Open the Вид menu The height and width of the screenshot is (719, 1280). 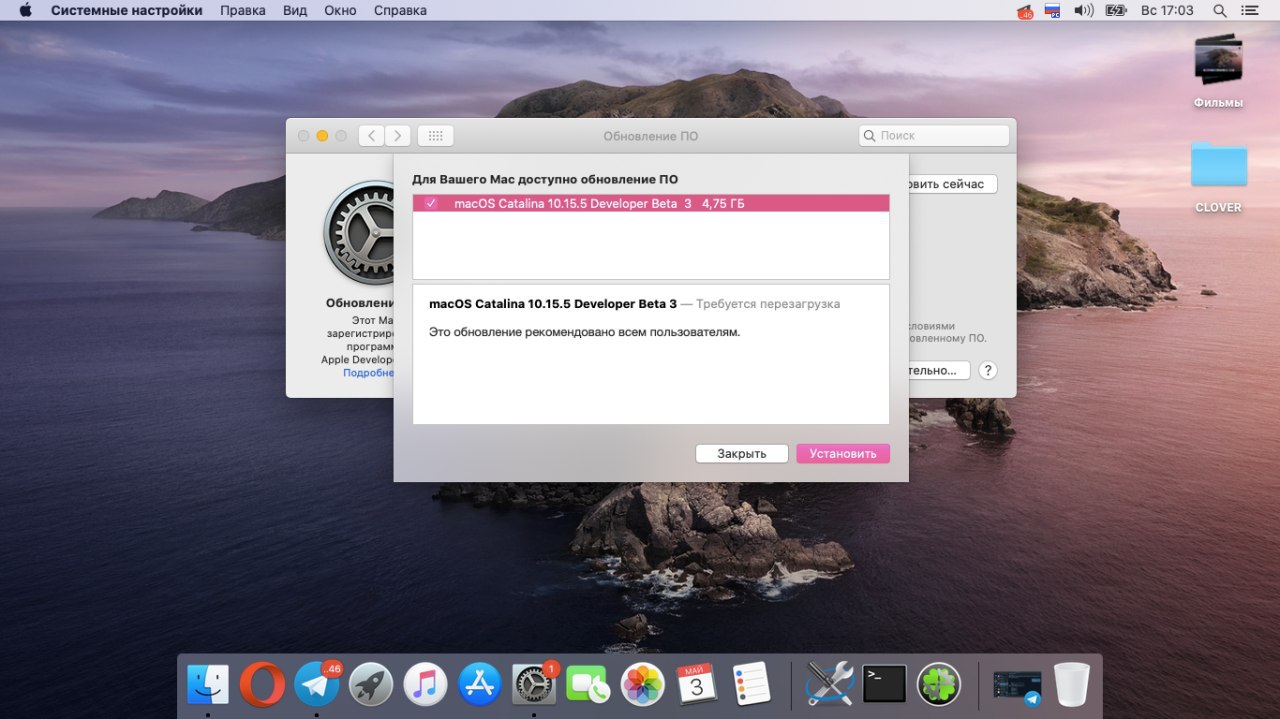(295, 10)
